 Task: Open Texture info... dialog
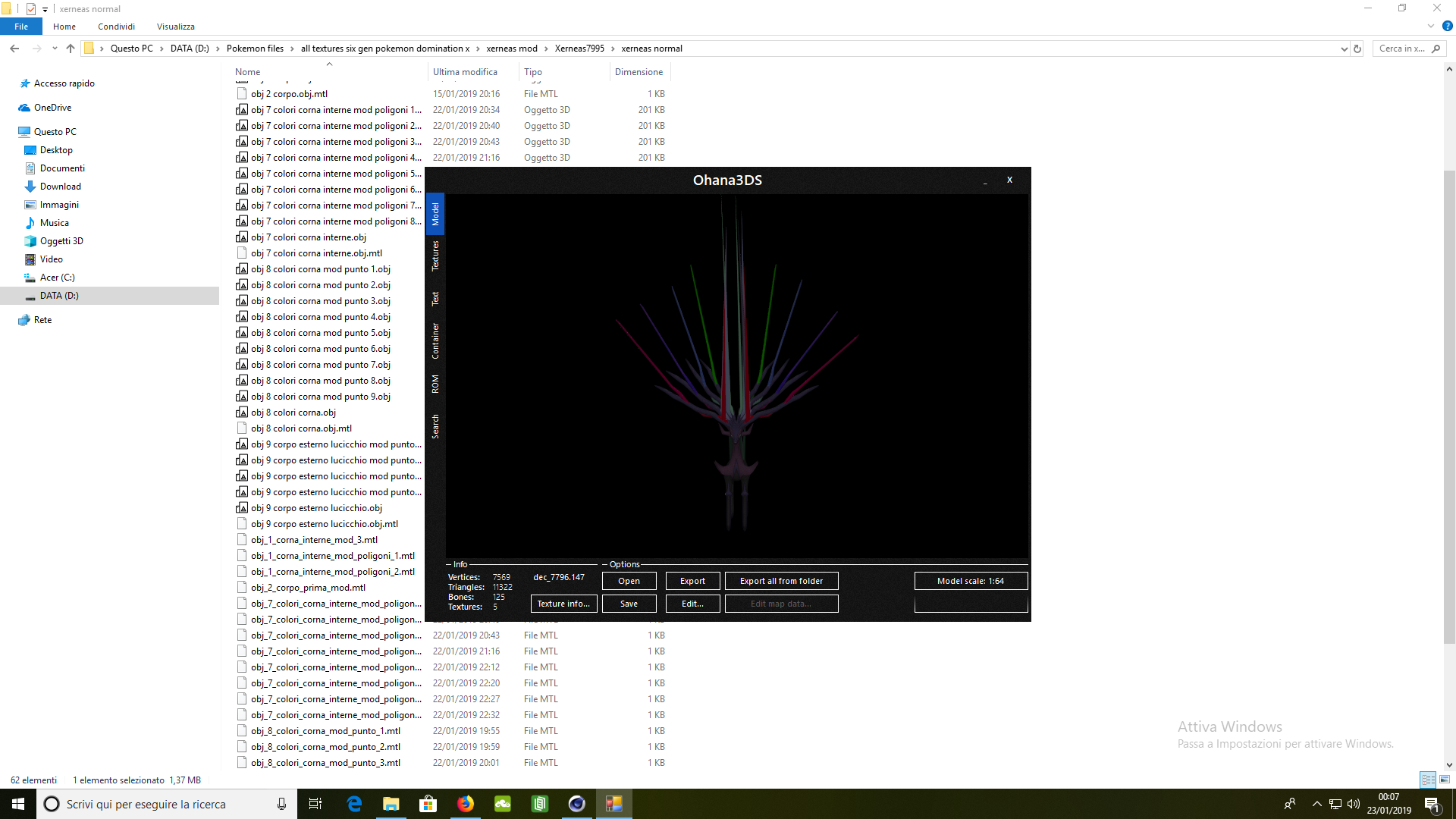click(563, 604)
